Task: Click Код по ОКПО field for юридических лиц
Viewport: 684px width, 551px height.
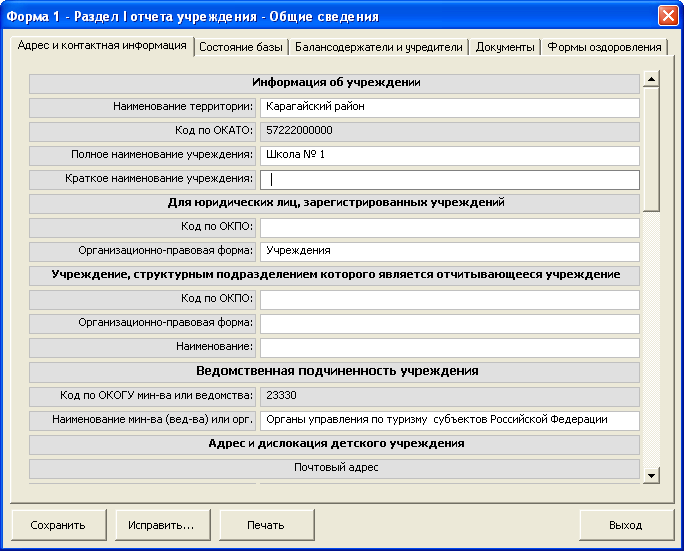Action: pos(450,228)
